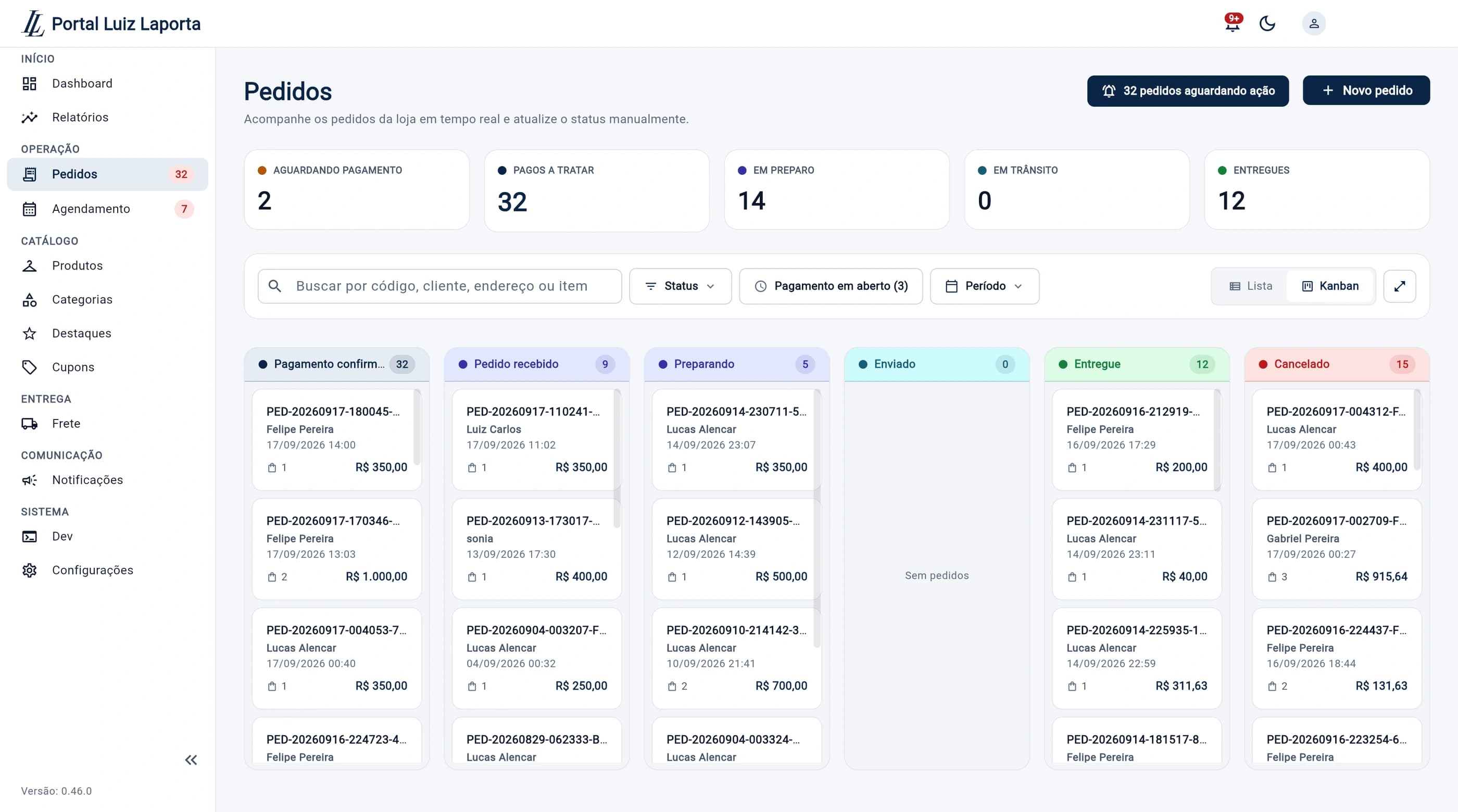
Task: Toggle dark mode moon icon
Action: tap(1267, 24)
